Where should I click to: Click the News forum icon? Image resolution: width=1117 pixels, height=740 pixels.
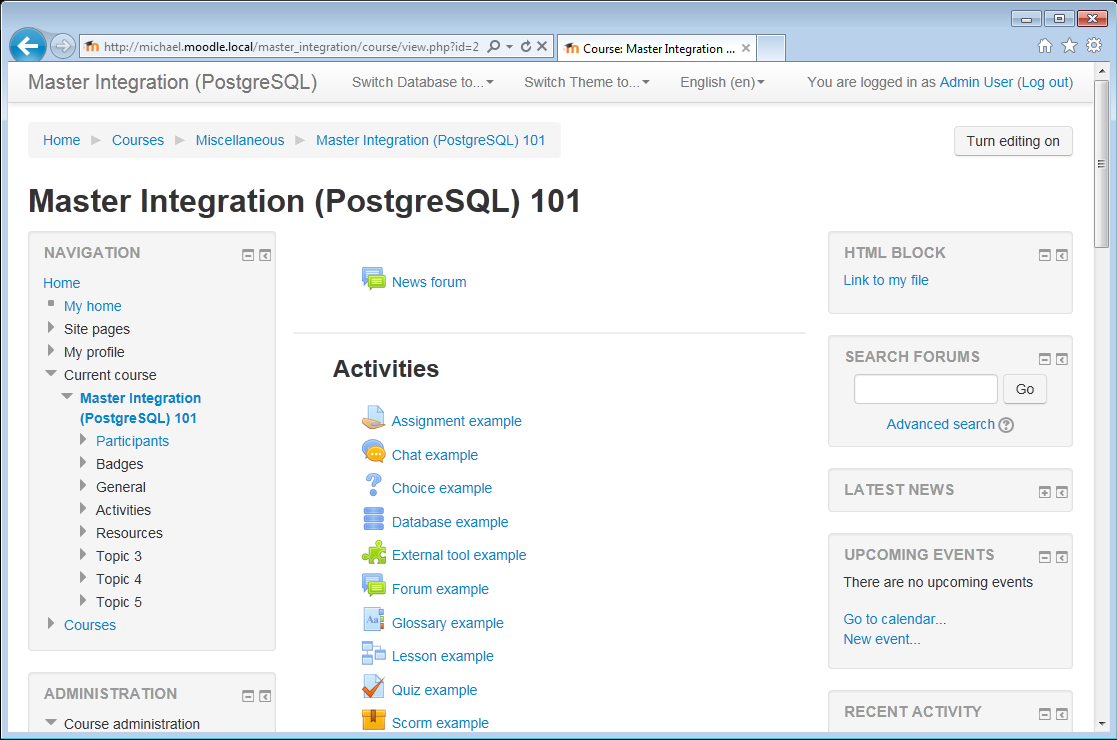tap(373, 278)
